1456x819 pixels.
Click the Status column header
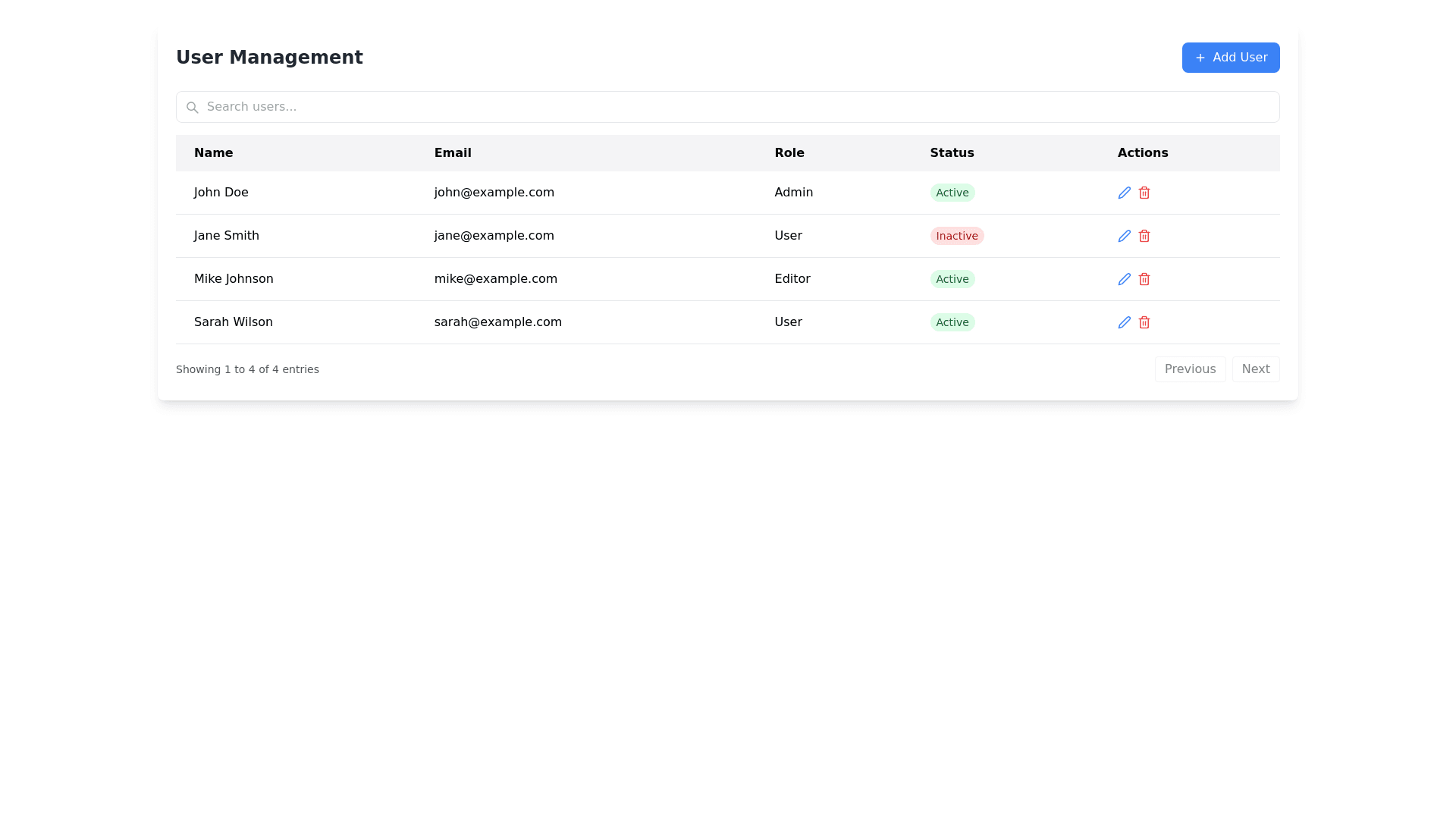point(951,153)
